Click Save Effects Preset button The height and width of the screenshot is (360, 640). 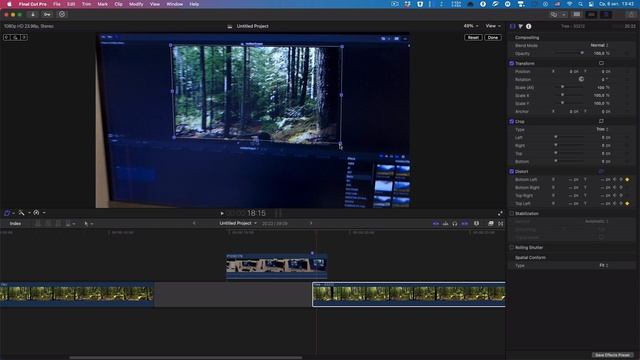613,355
